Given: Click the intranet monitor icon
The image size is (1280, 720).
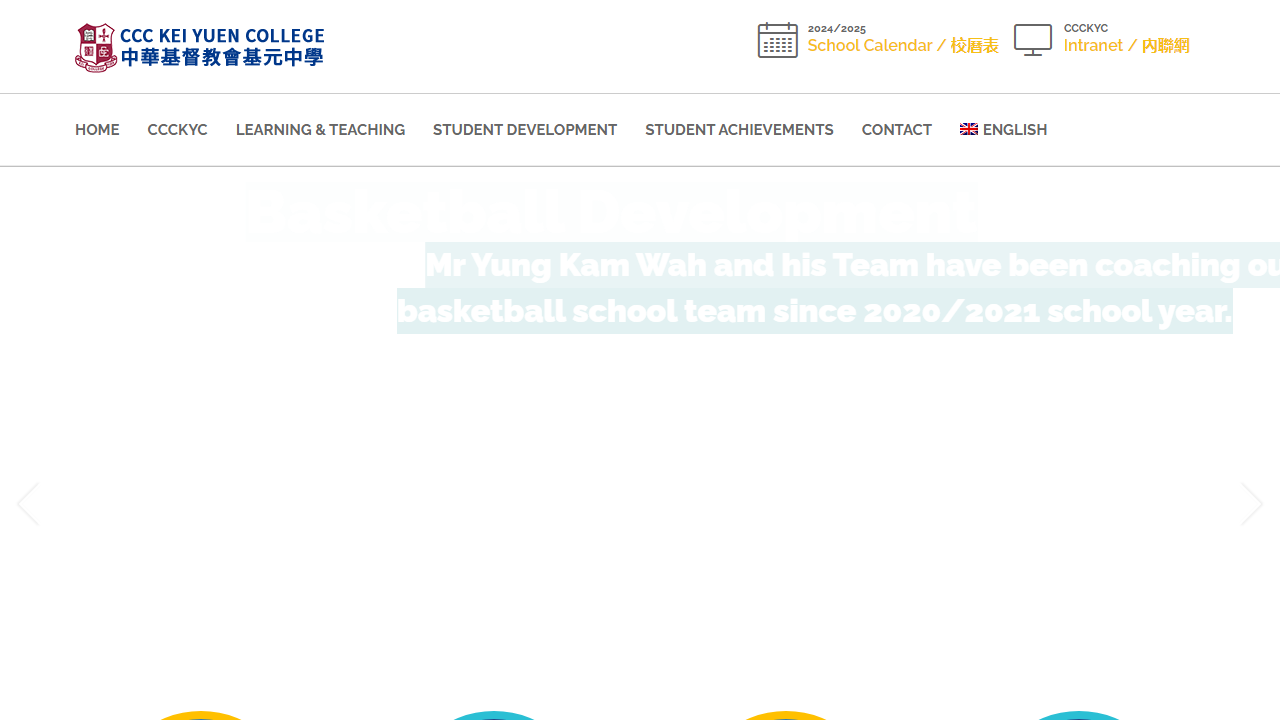Looking at the screenshot, I should point(1033,40).
